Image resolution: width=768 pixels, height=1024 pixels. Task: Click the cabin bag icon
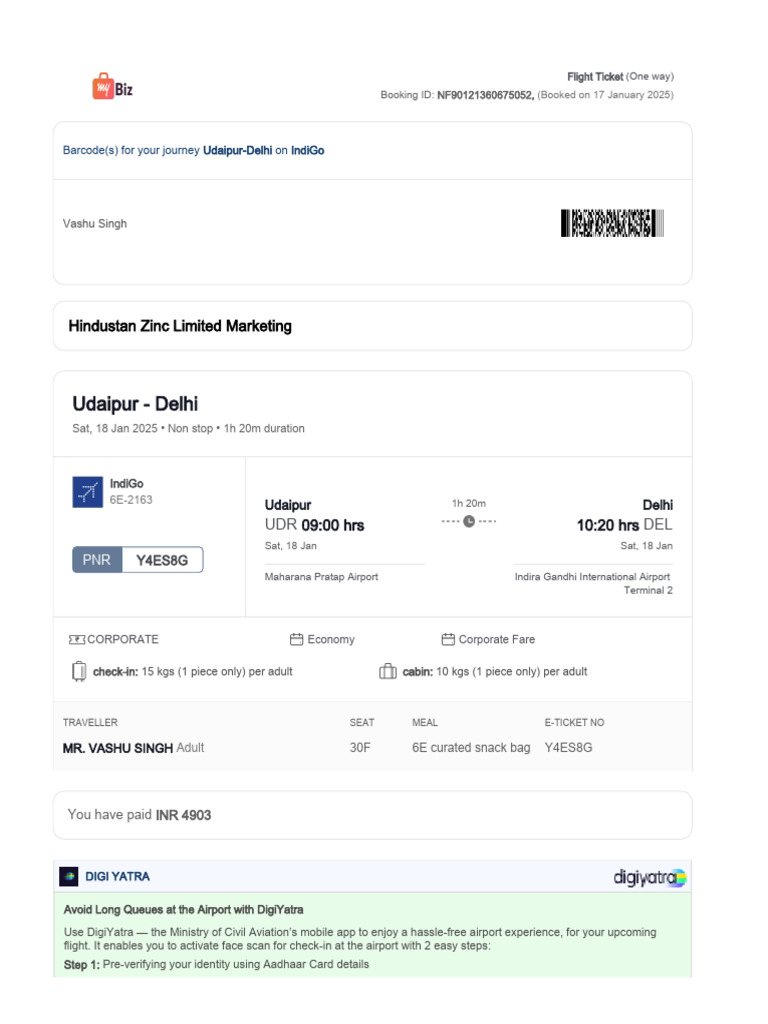click(x=388, y=672)
